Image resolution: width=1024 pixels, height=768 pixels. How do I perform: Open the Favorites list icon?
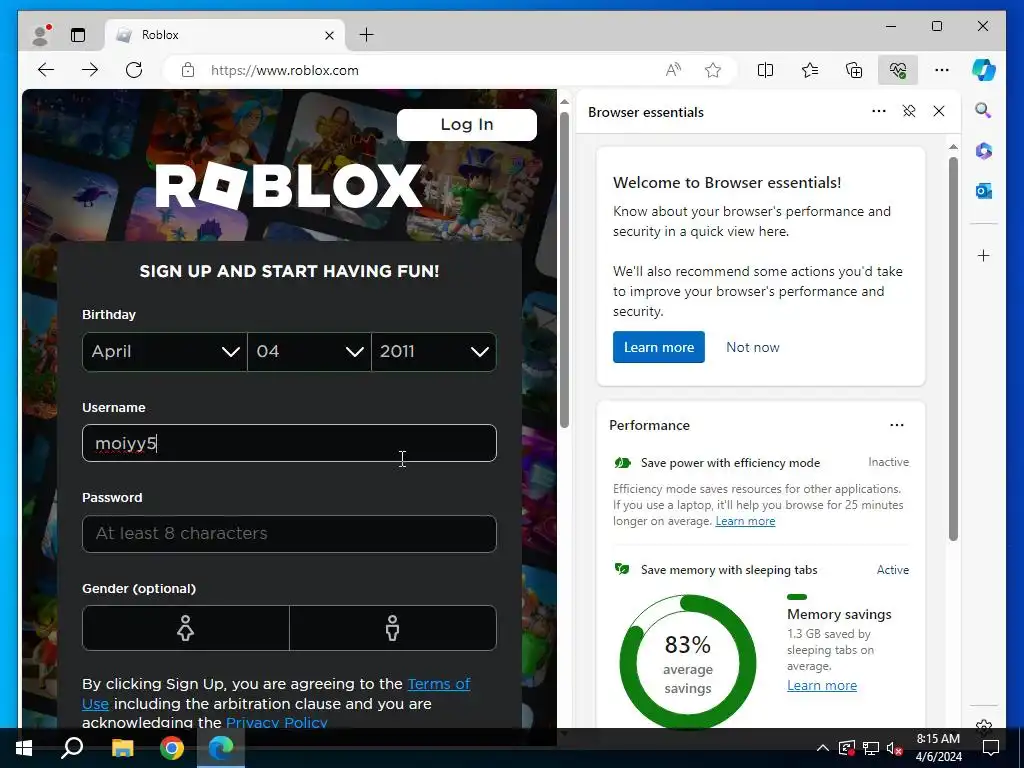click(x=810, y=70)
